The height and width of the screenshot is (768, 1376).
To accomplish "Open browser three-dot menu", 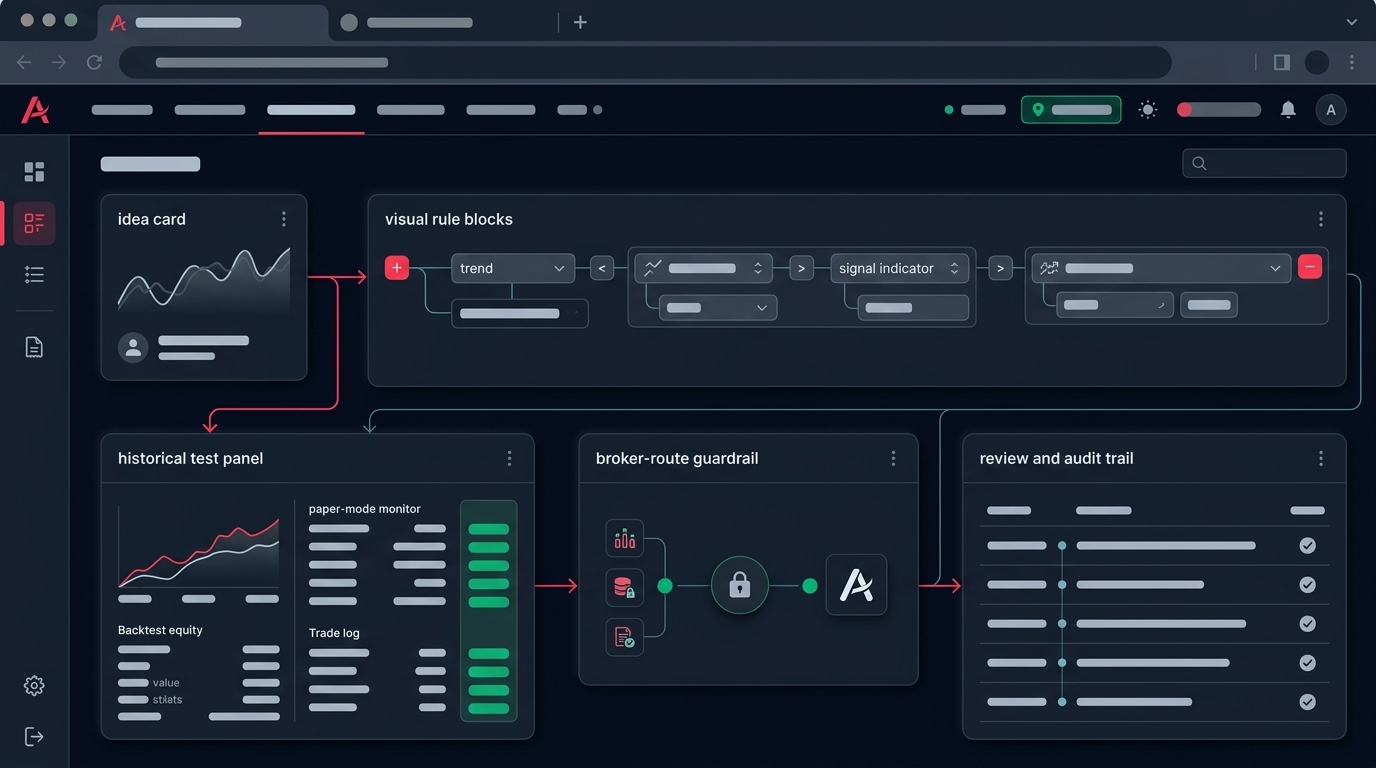I will tap(1352, 62).
